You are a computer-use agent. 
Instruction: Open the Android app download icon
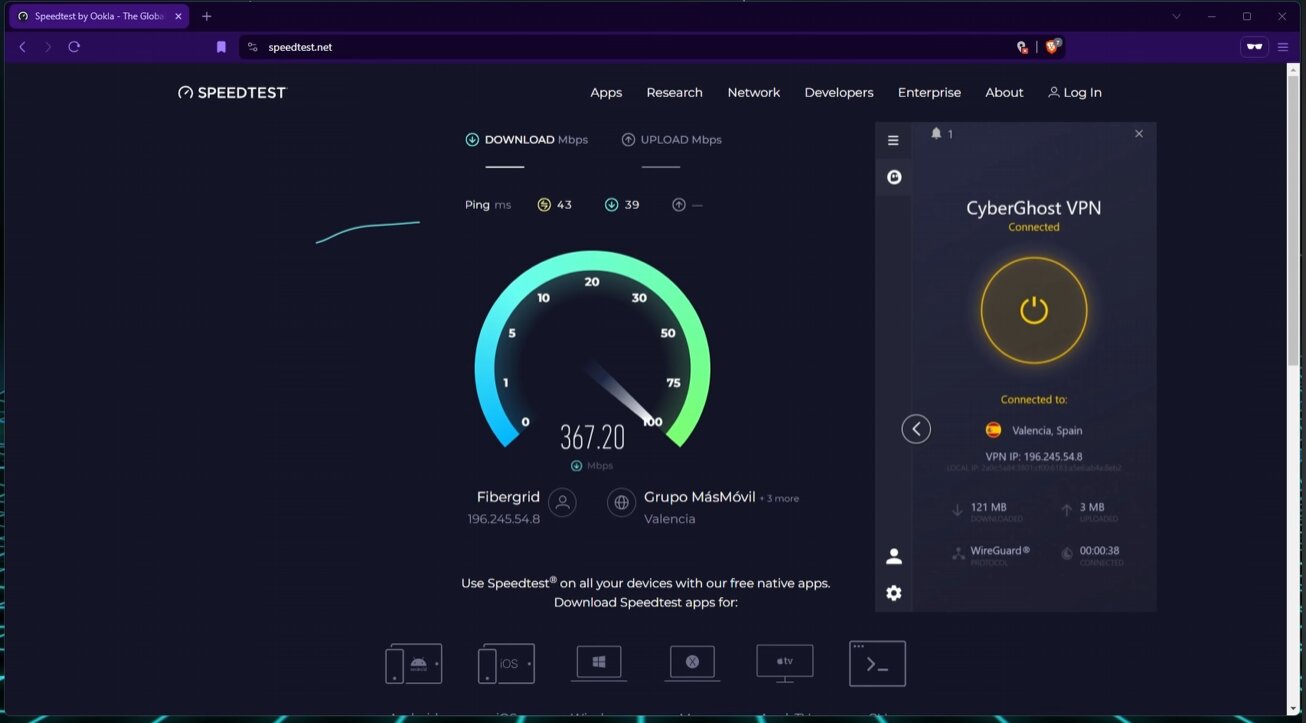tap(414, 664)
